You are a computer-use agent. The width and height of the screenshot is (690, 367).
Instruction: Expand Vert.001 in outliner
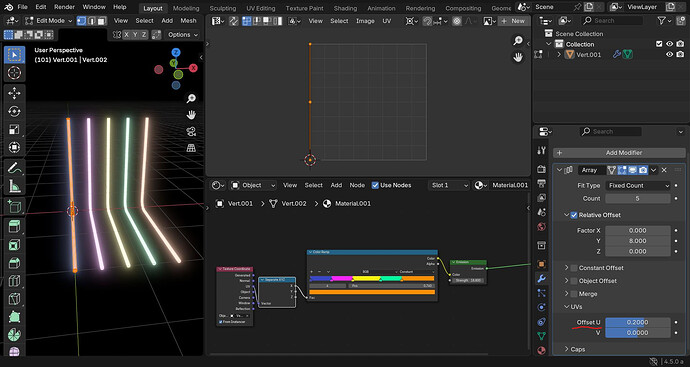(559, 55)
